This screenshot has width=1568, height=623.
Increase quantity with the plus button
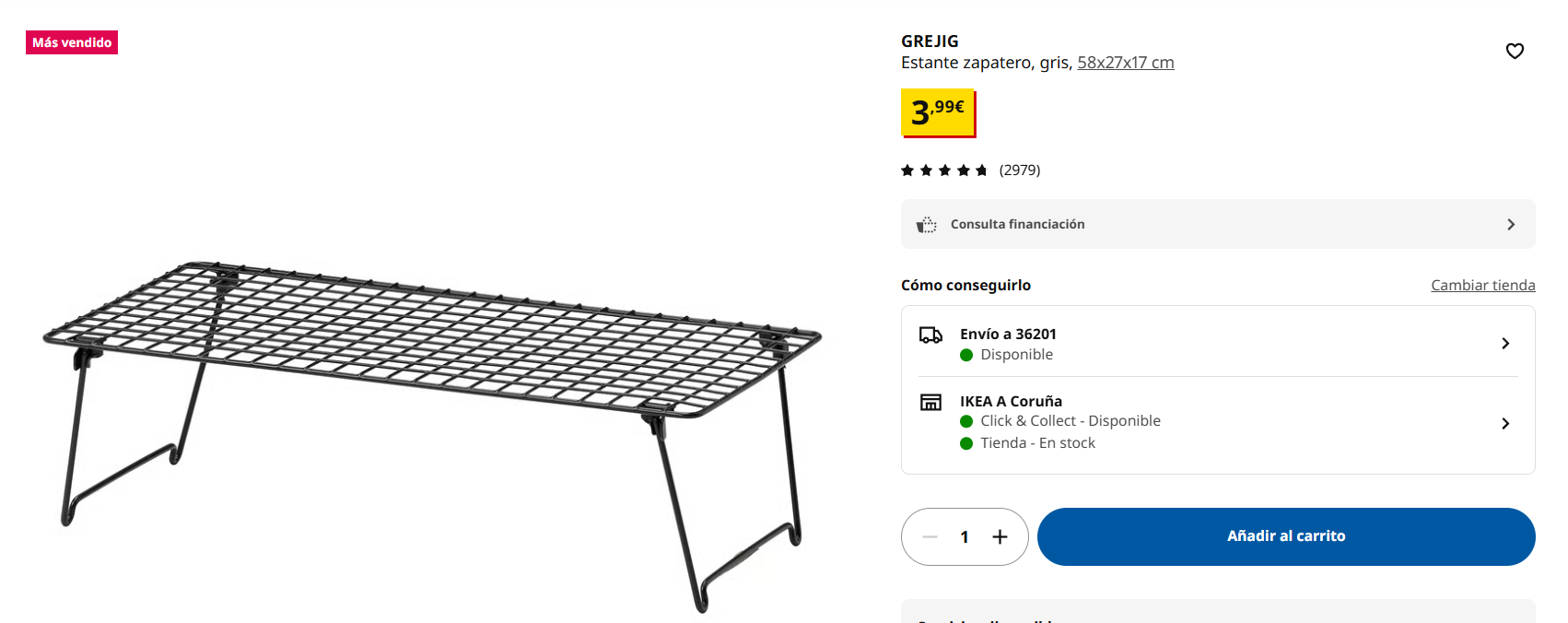1000,536
